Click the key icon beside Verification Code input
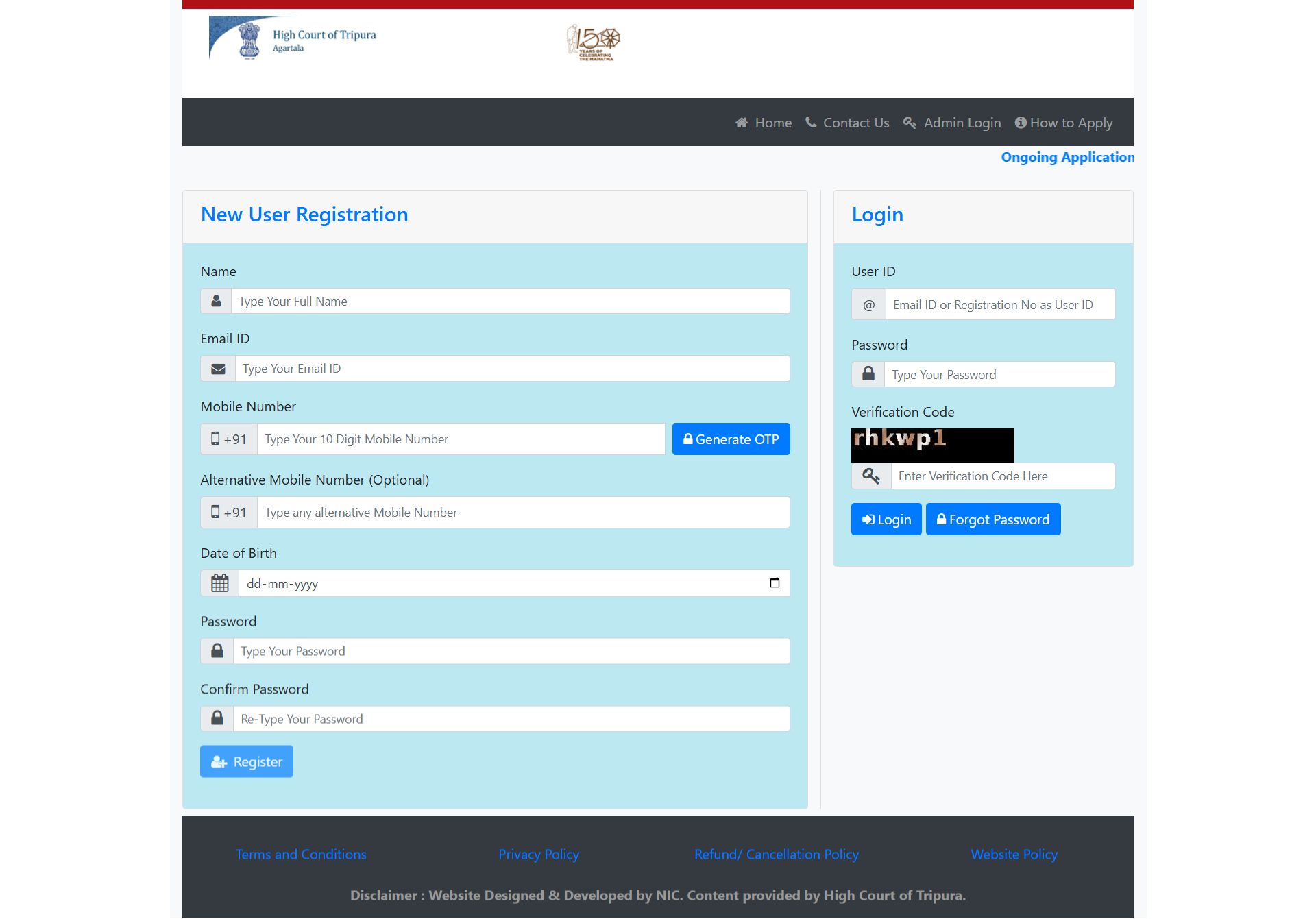 coord(870,476)
